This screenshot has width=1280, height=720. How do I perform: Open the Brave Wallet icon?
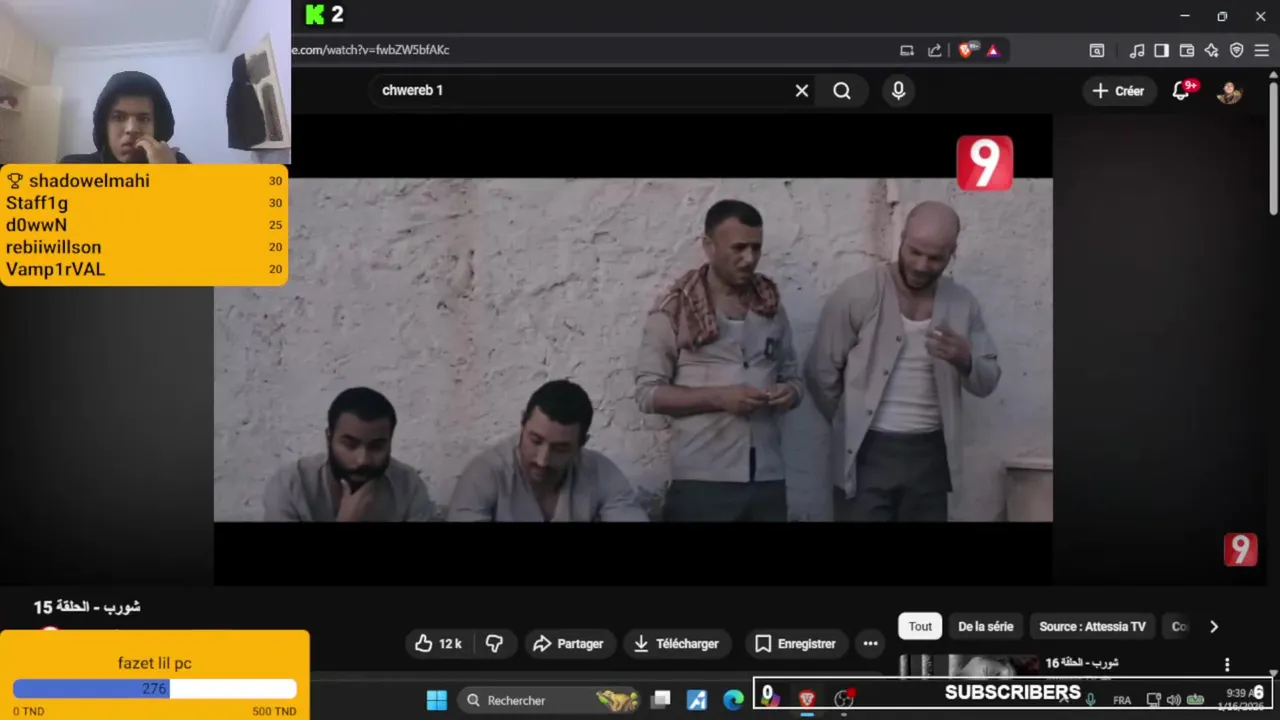(1187, 50)
